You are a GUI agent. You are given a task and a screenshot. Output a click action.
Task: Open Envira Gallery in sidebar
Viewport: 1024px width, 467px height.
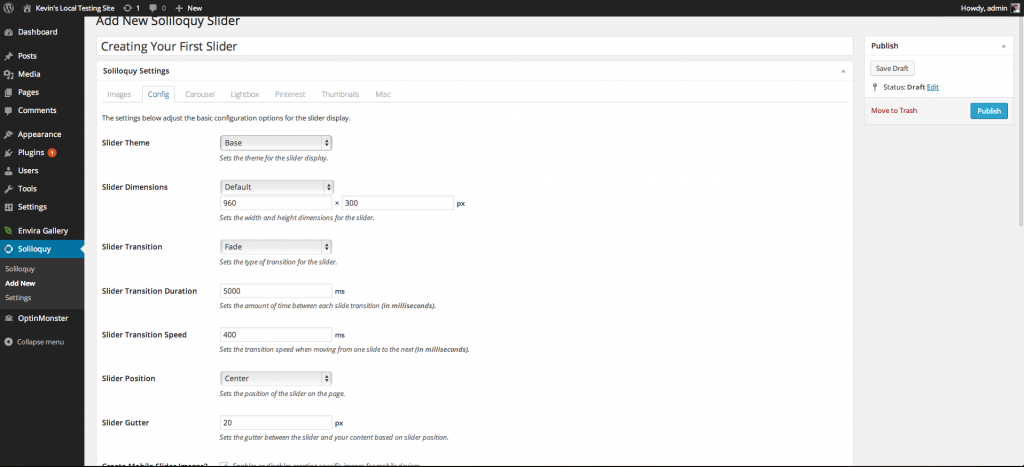[x=42, y=230]
